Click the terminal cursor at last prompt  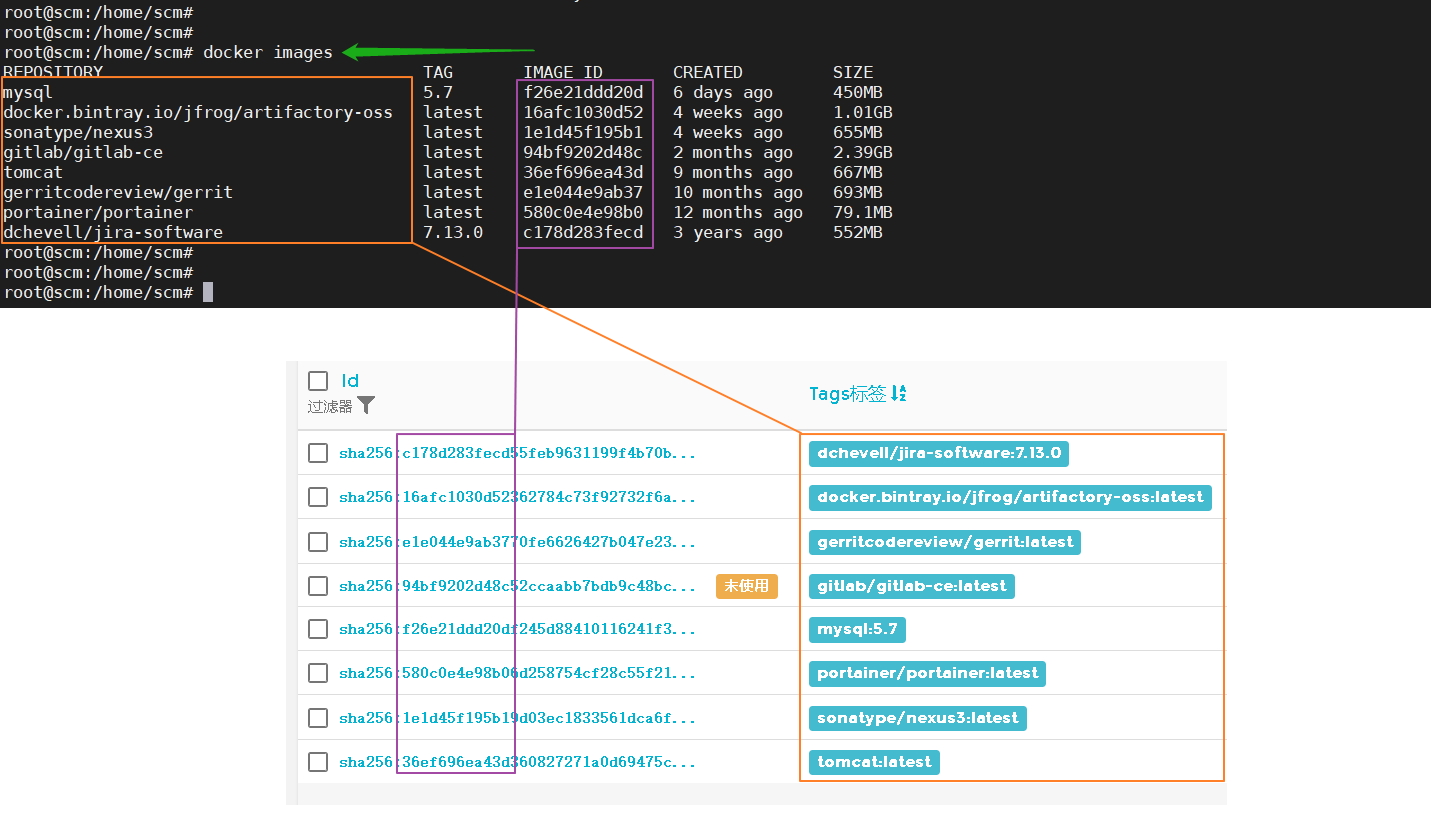pos(208,292)
